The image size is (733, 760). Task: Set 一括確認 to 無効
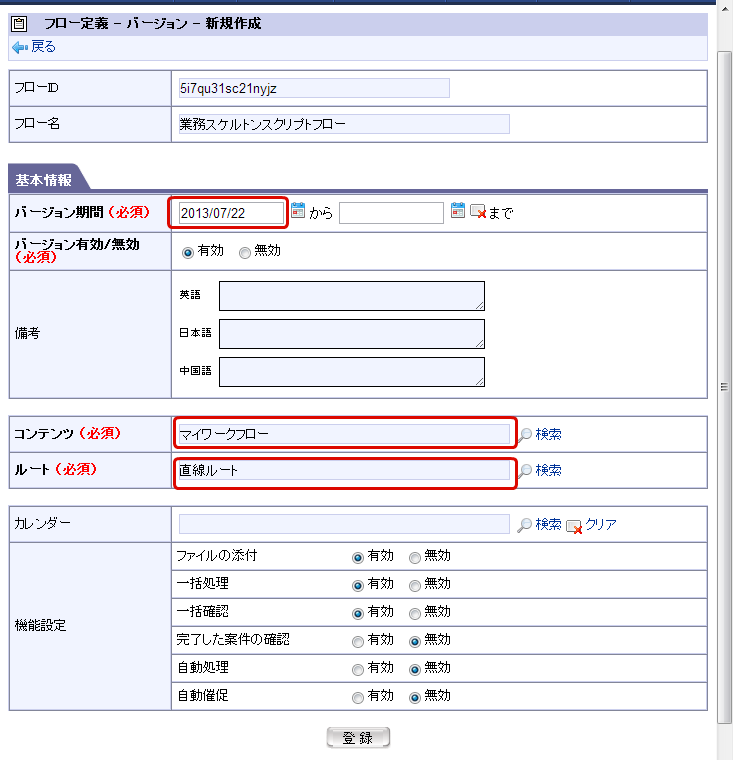(414, 614)
